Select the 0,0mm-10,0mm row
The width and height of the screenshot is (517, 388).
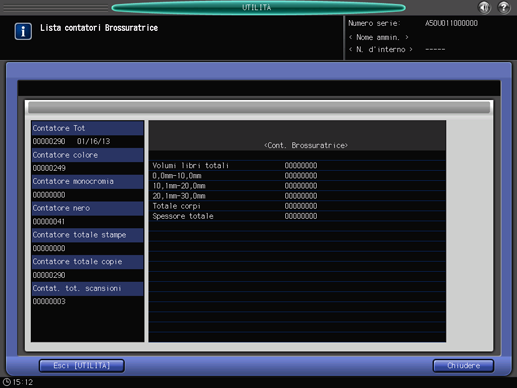click(x=297, y=176)
